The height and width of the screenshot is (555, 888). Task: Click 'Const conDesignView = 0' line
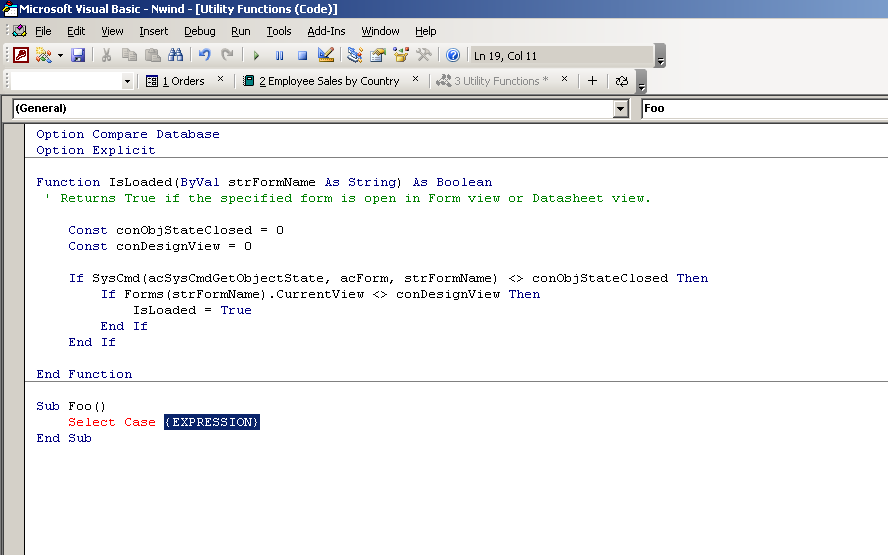pyautogui.click(x=160, y=246)
